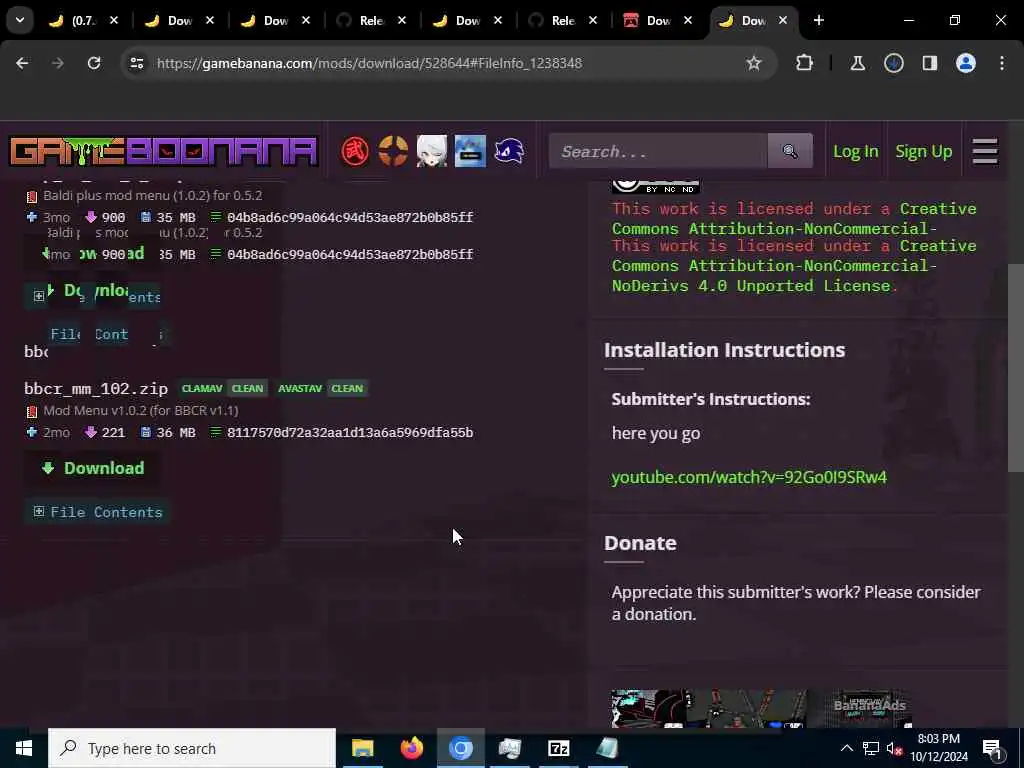Bookmark this page with star icon
The height and width of the screenshot is (768, 1024).
[x=754, y=63]
